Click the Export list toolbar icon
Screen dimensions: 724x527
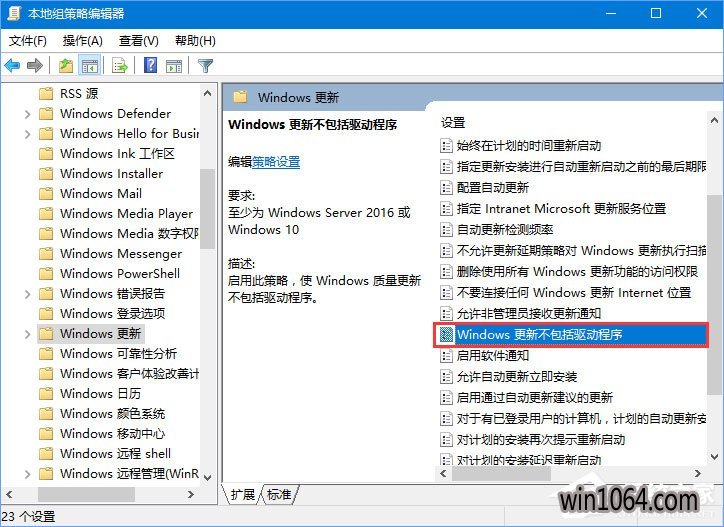pos(120,66)
